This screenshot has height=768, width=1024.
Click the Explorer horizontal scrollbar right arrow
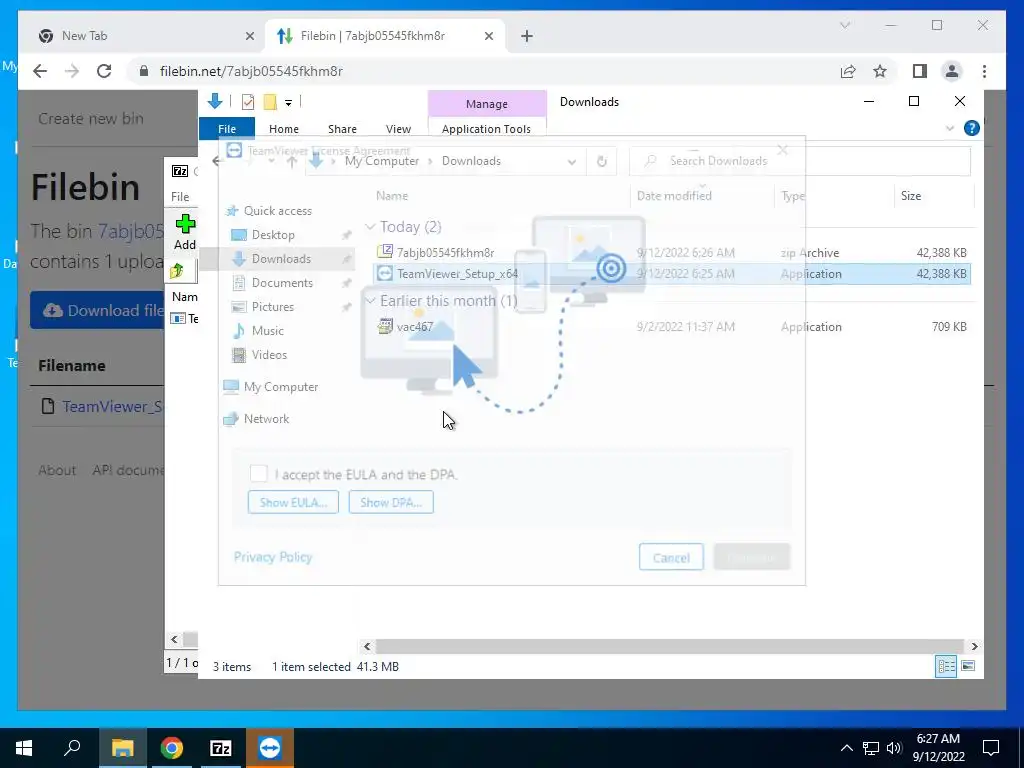point(974,647)
